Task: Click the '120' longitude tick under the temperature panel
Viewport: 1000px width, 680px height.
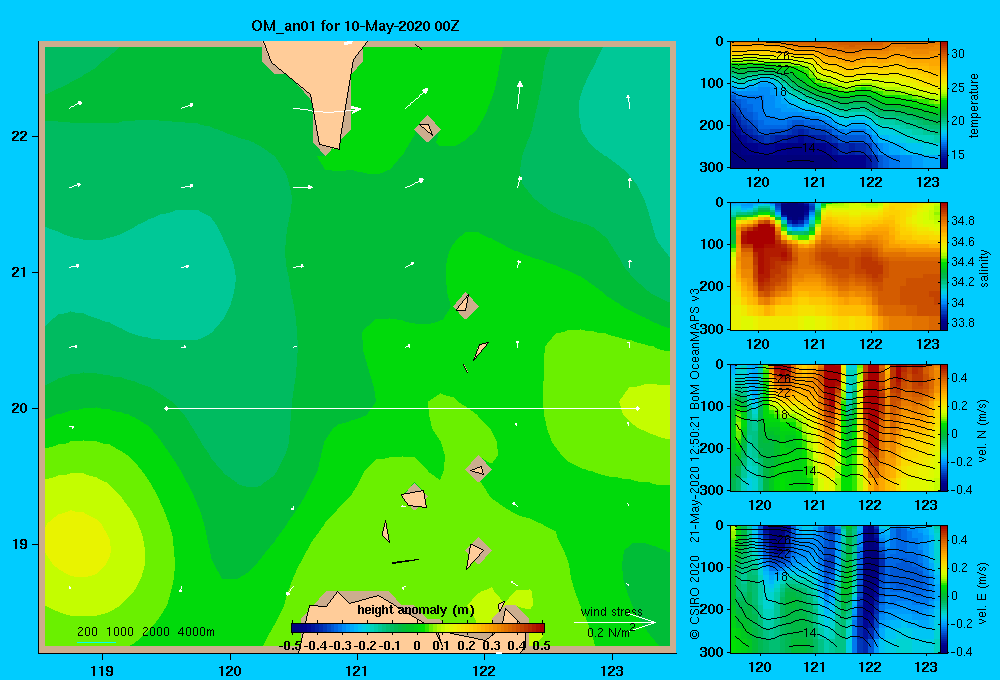Action: (758, 182)
